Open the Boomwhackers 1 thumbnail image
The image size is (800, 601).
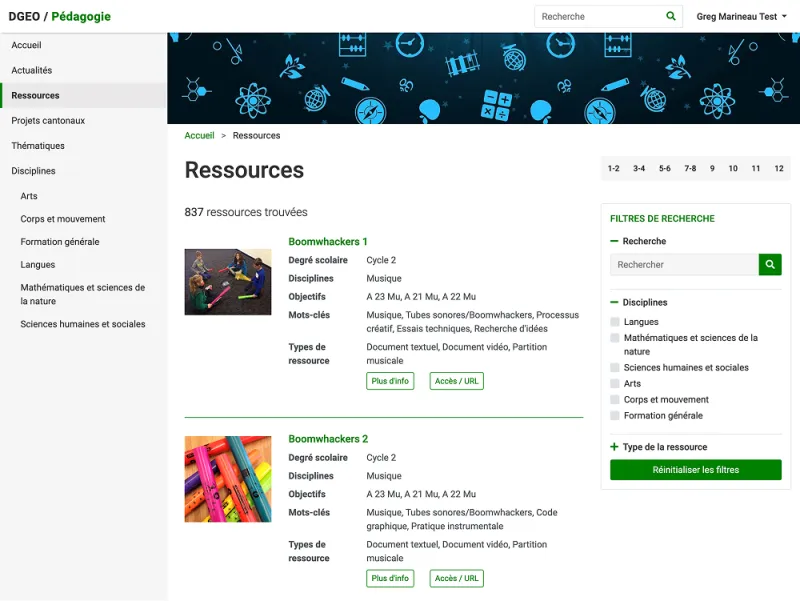click(x=228, y=282)
